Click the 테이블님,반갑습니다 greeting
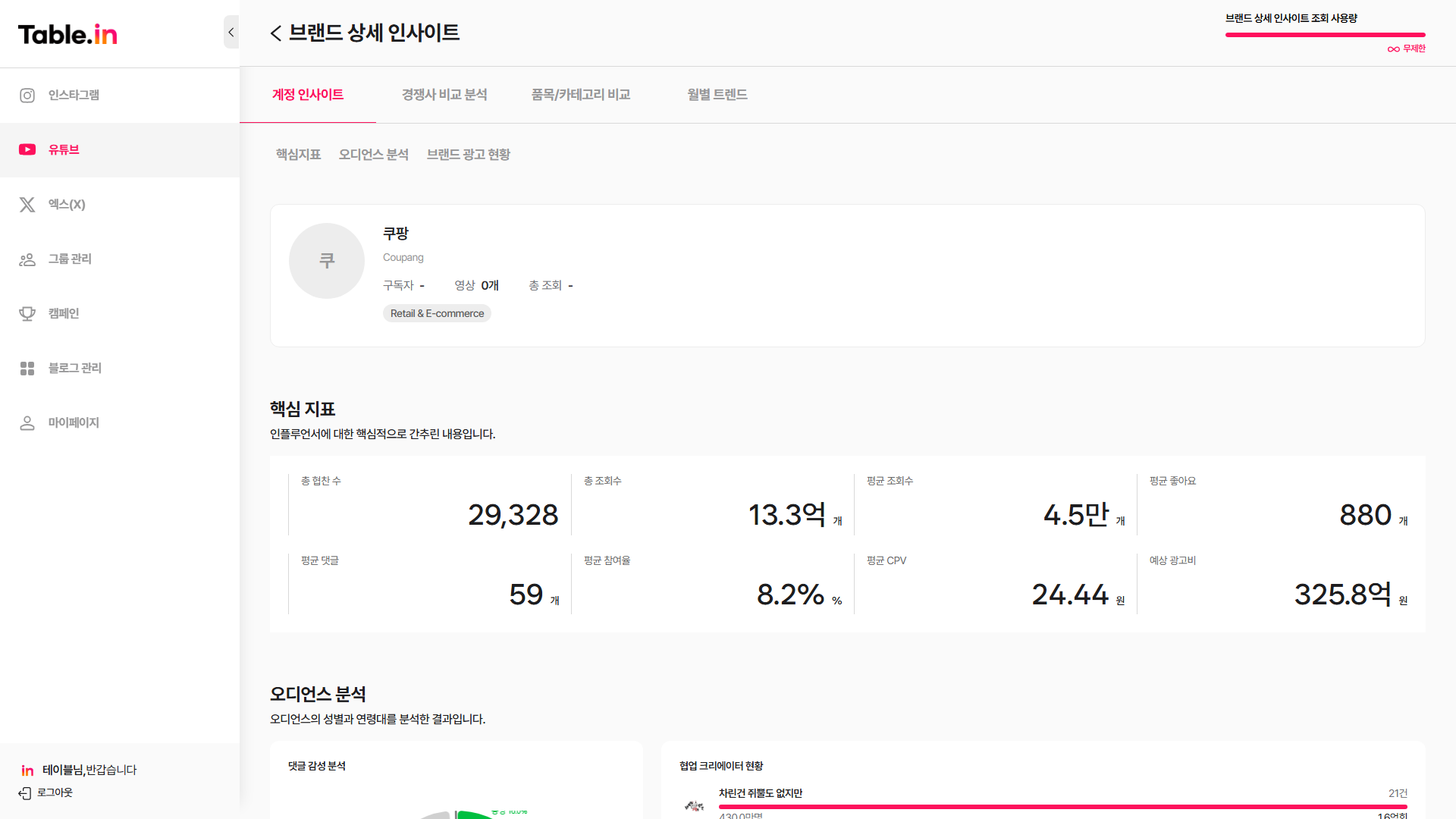 [89, 770]
